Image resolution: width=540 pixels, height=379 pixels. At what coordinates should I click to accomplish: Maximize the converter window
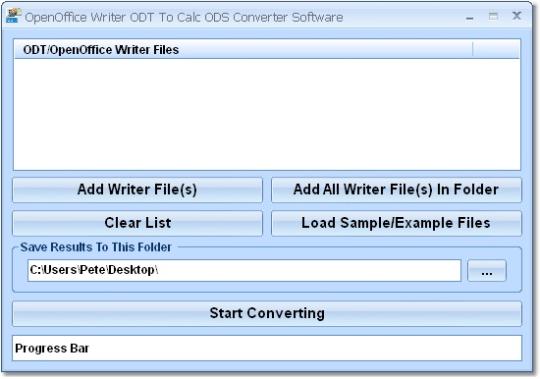(x=493, y=16)
